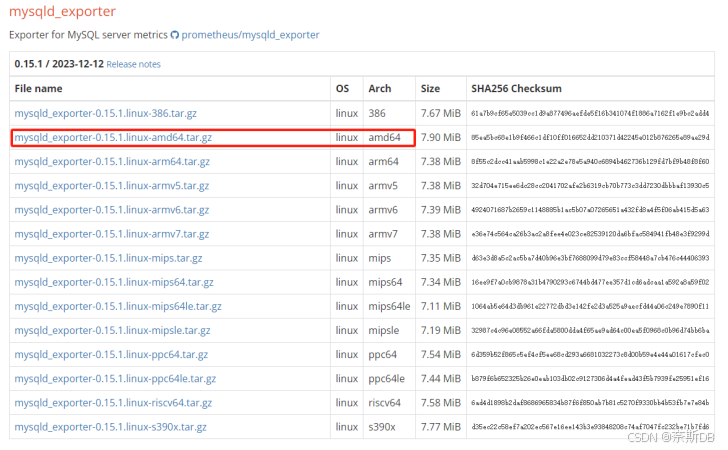Download mysqld_exporter-0.15.1.linux-mips64le.tar.gz
Image resolution: width=728 pixels, height=450 pixels.
coord(118,307)
